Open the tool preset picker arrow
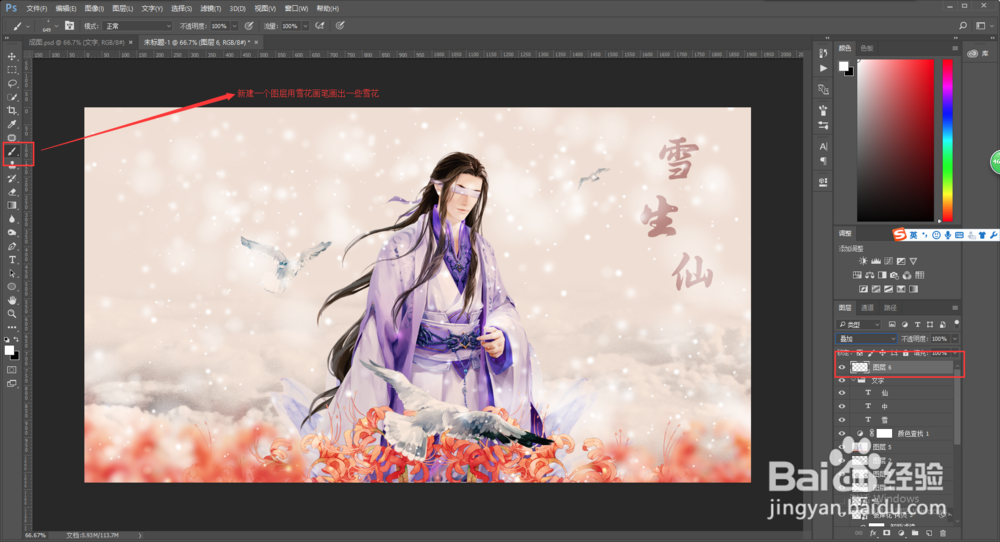 pos(27,27)
